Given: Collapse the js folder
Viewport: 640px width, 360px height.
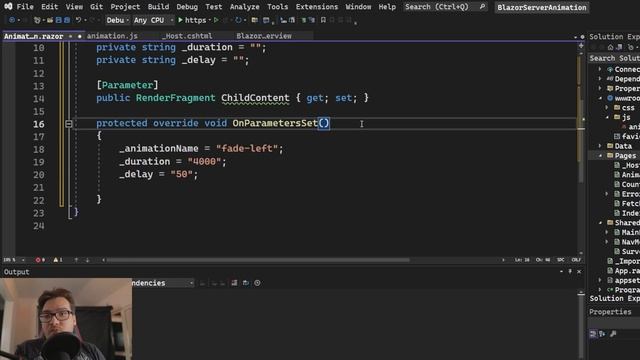Looking at the screenshot, I should pos(607,118).
